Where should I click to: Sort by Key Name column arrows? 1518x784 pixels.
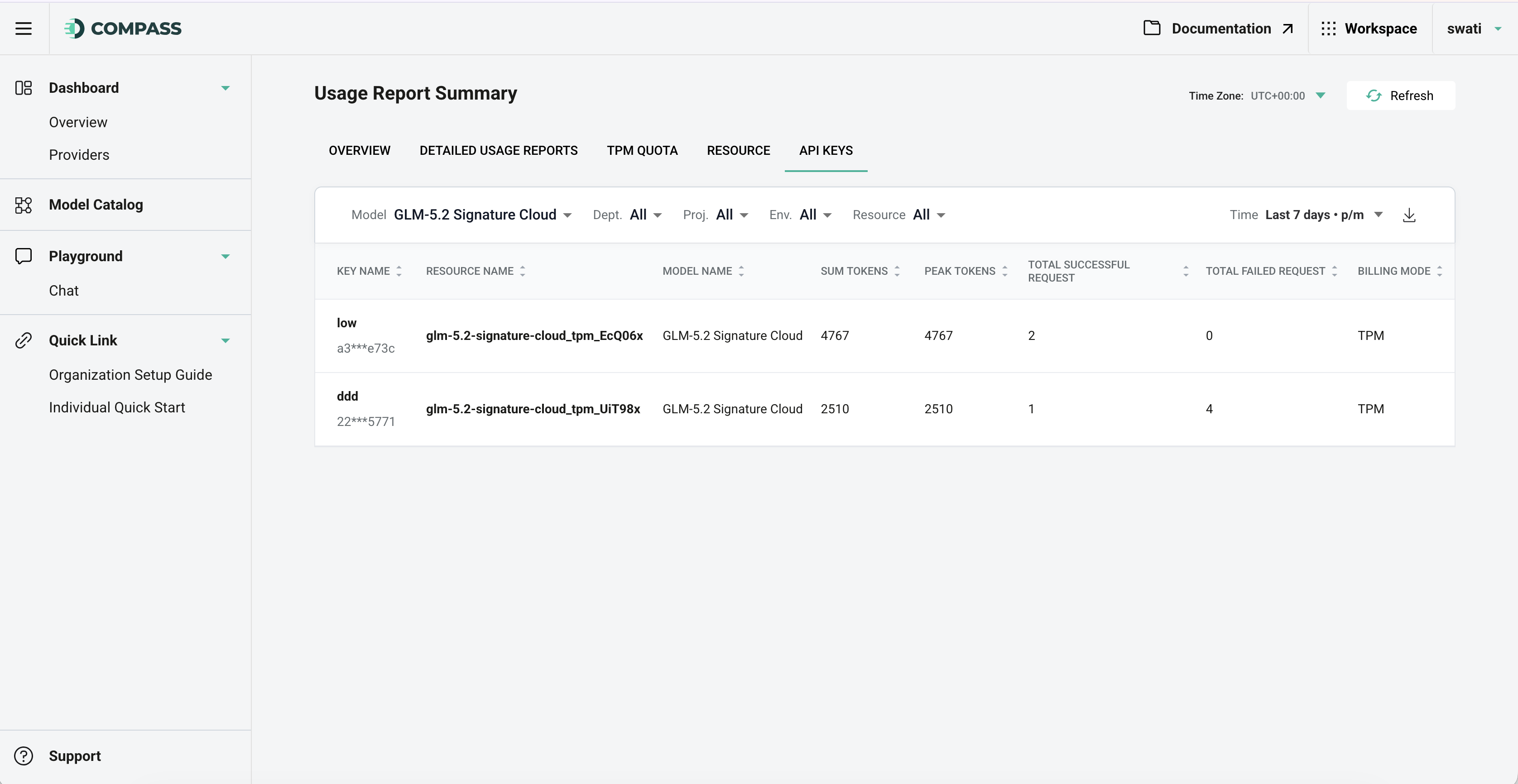click(399, 271)
